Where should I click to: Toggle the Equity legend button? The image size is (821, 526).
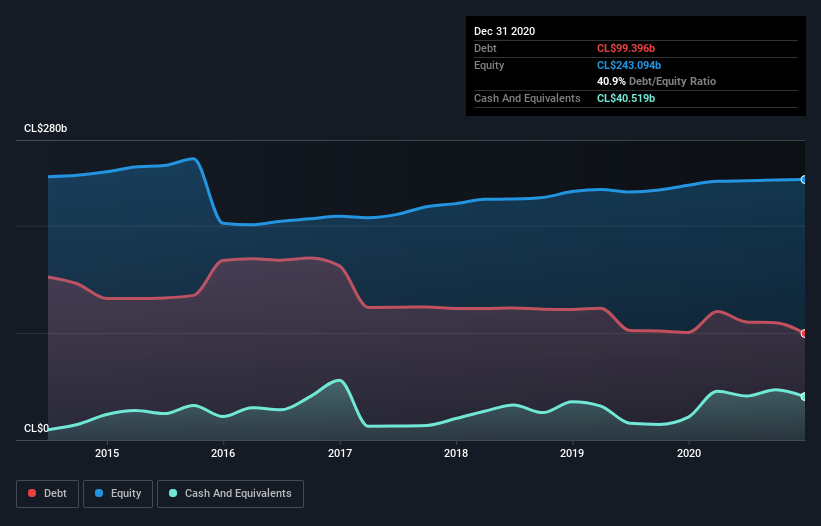[x=118, y=494]
